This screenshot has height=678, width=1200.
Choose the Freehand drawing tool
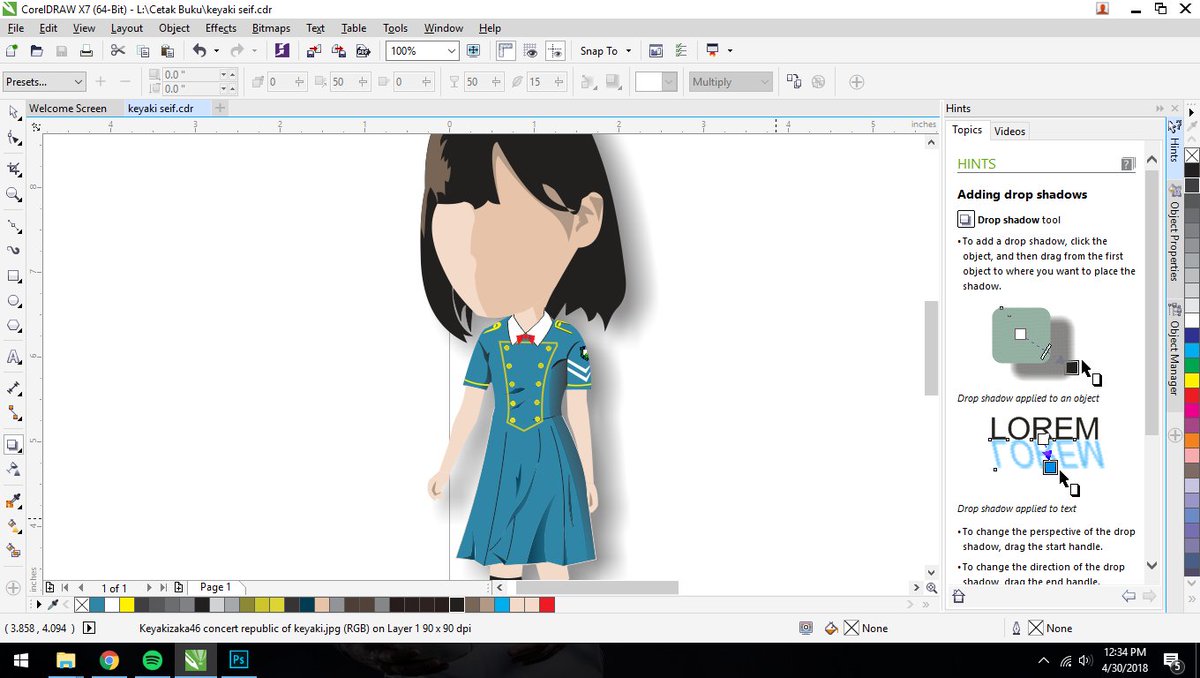coord(14,225)
